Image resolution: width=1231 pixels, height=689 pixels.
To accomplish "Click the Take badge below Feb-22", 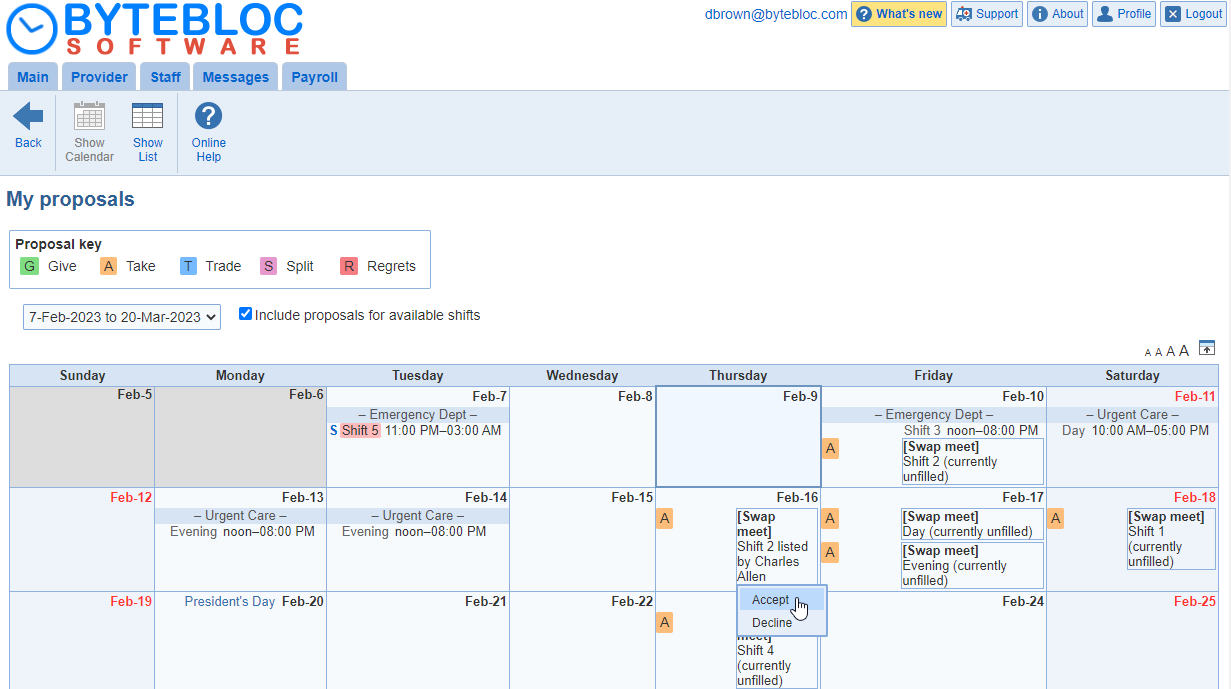I will point(664,622).
